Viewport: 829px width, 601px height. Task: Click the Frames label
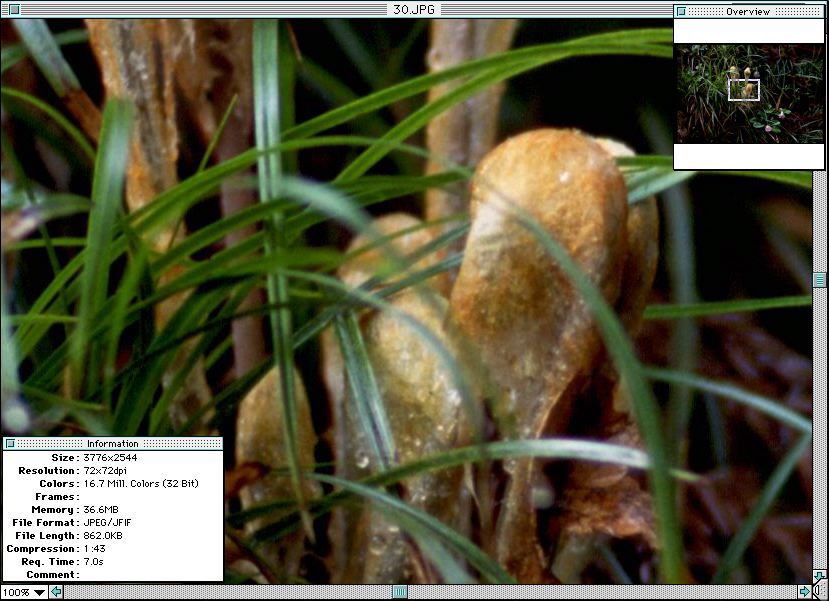[57, 497]
